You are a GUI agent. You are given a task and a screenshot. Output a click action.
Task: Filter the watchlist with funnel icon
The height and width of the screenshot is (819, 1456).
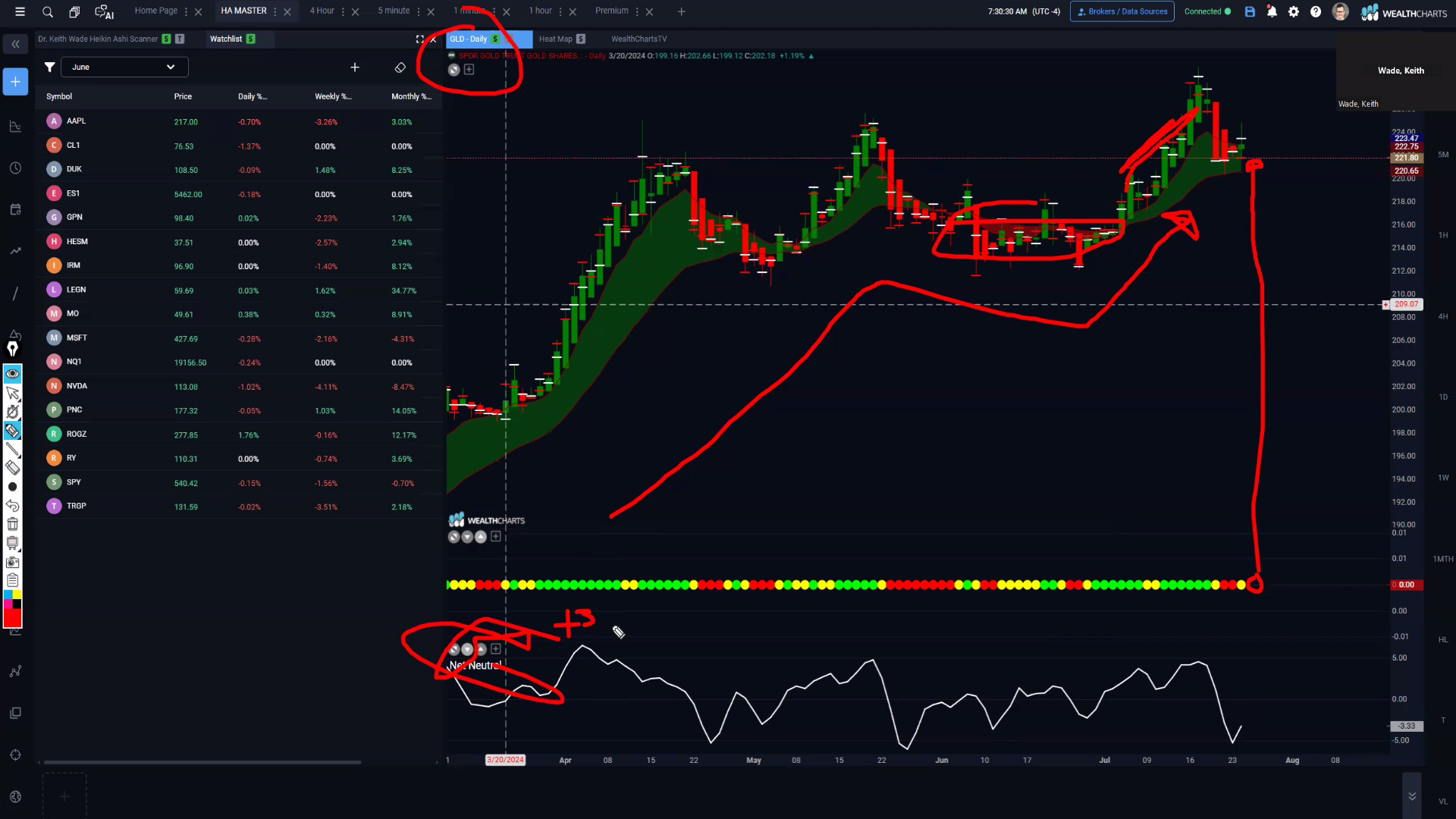(x=49, y=67)
